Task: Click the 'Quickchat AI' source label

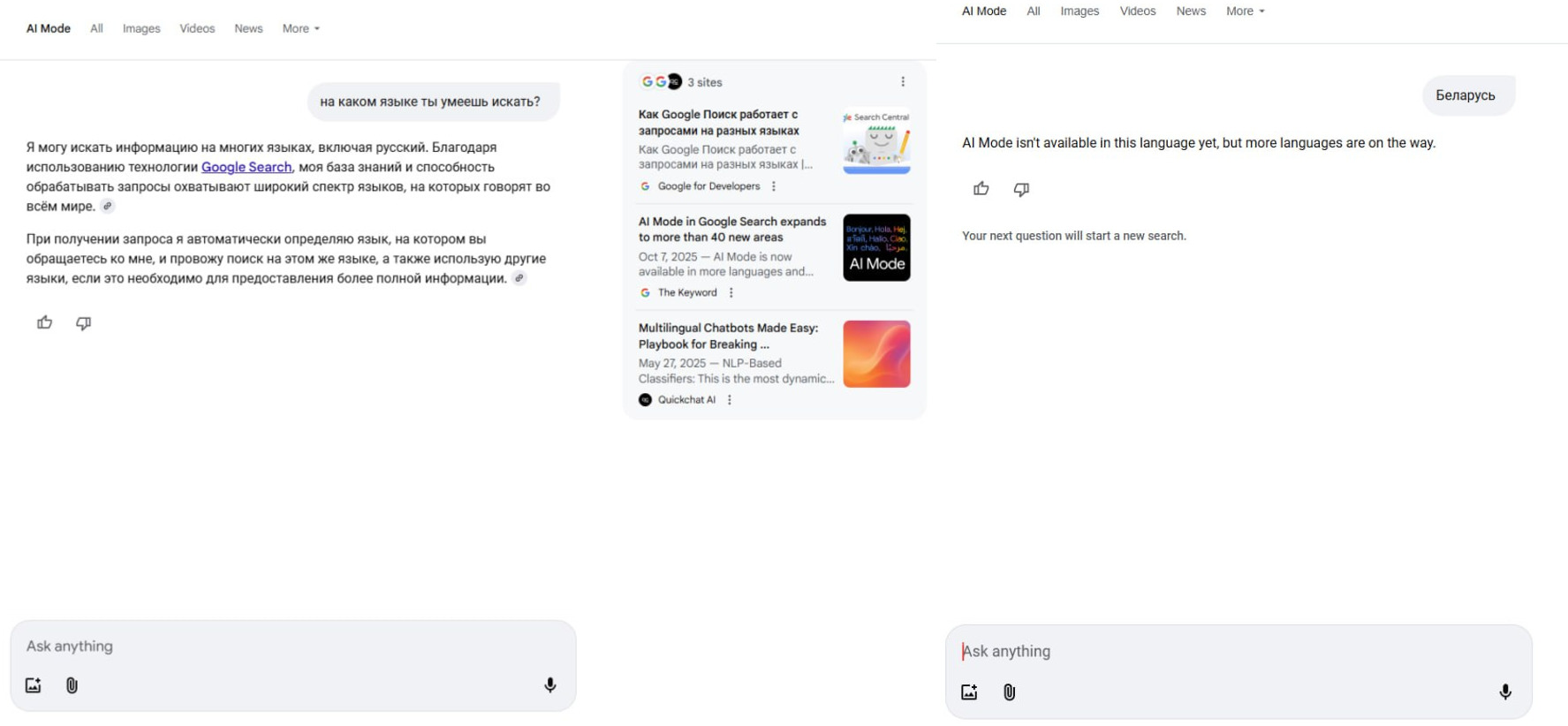Action: click(686, 400)
